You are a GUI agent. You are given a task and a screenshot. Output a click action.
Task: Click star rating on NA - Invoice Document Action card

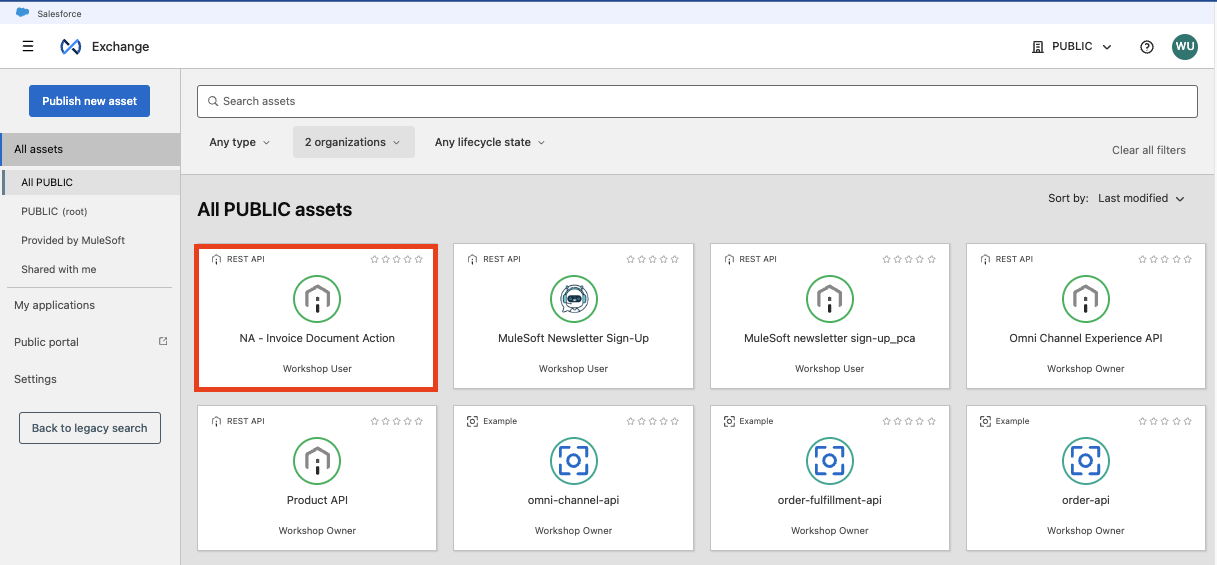click(397, 259)
